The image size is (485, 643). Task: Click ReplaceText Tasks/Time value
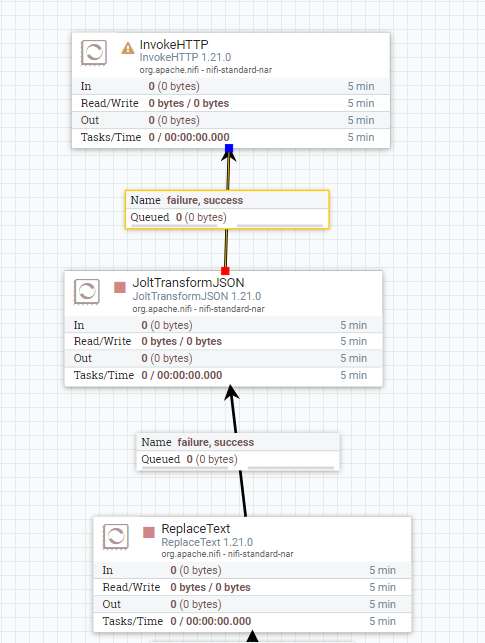pyautogui.click(x=211, y=621)
